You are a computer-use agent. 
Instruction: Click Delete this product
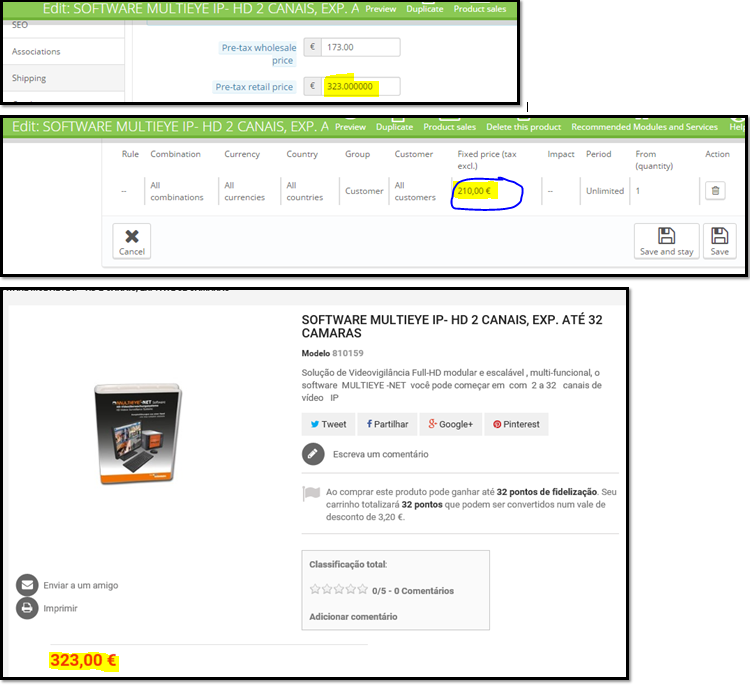pyautogui.click(x=523, y=127)
